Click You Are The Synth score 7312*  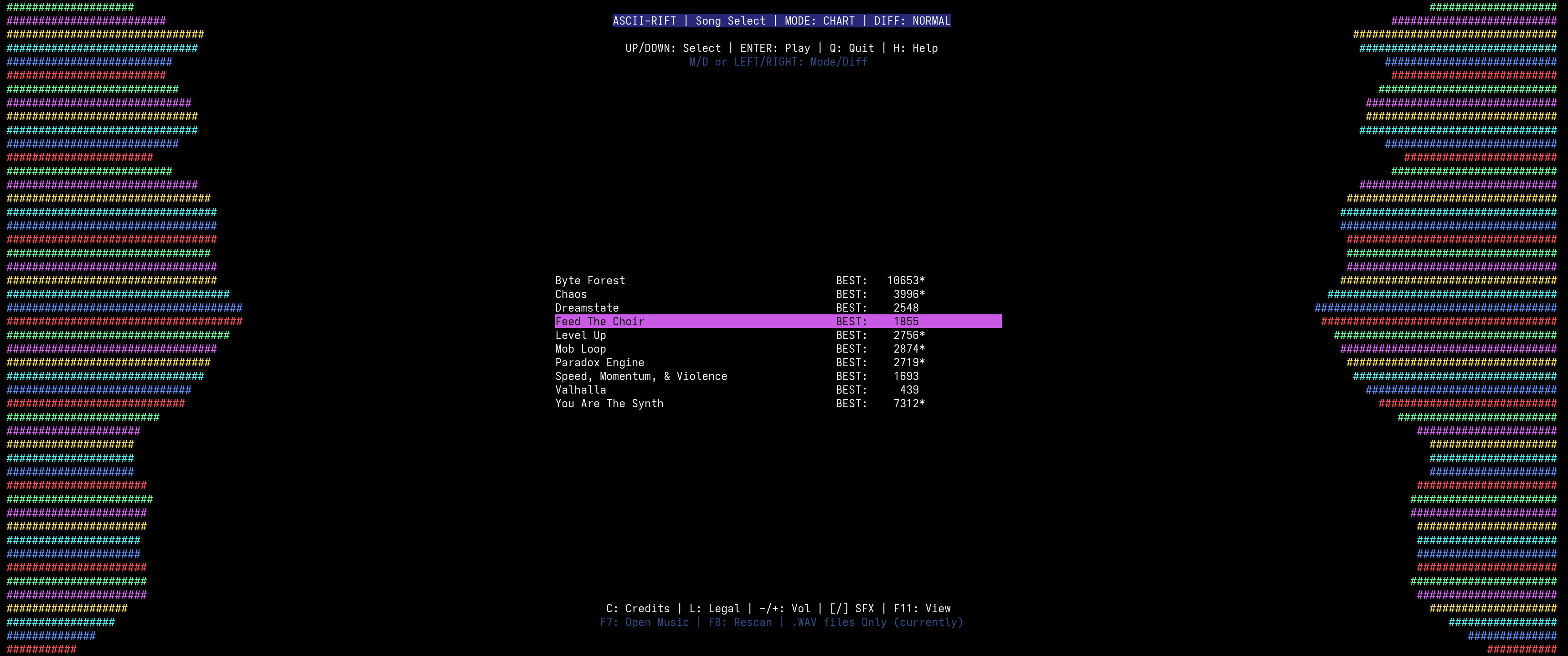click(909, 404)
